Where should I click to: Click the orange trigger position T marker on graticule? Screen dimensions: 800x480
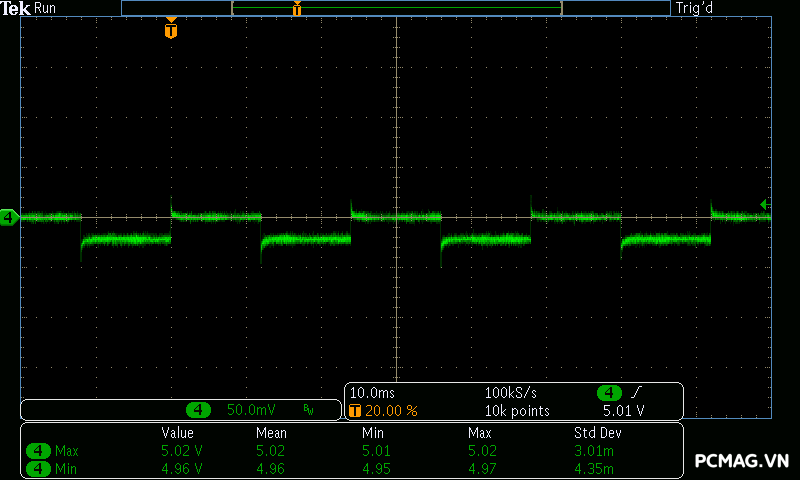[171, 30]
